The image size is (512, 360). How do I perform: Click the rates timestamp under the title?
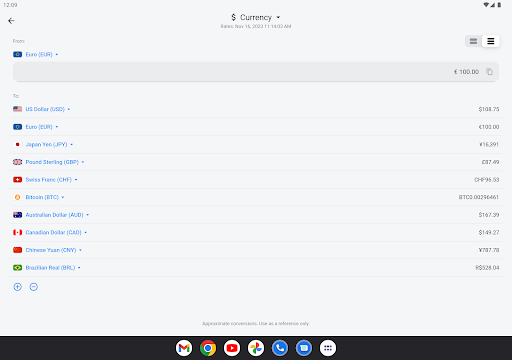coord(256,26)
